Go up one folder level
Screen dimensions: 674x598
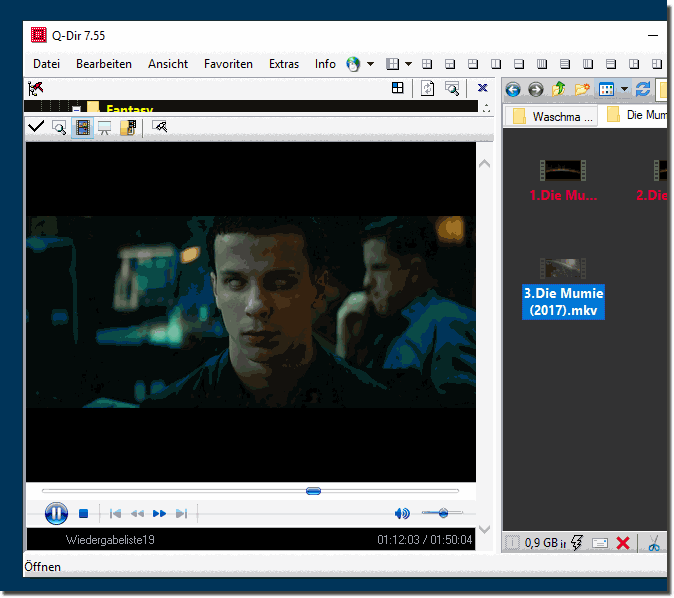558,89
